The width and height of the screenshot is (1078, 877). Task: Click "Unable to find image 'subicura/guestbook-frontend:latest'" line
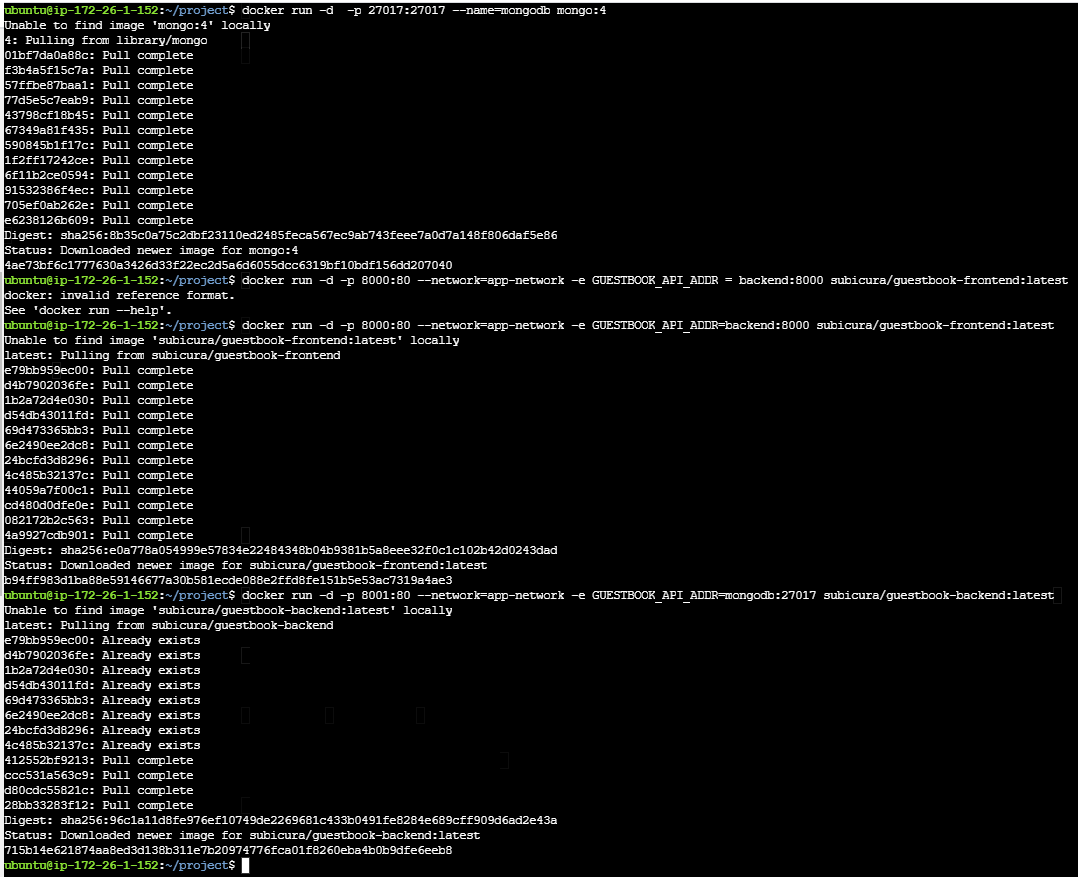click(232, 341)
